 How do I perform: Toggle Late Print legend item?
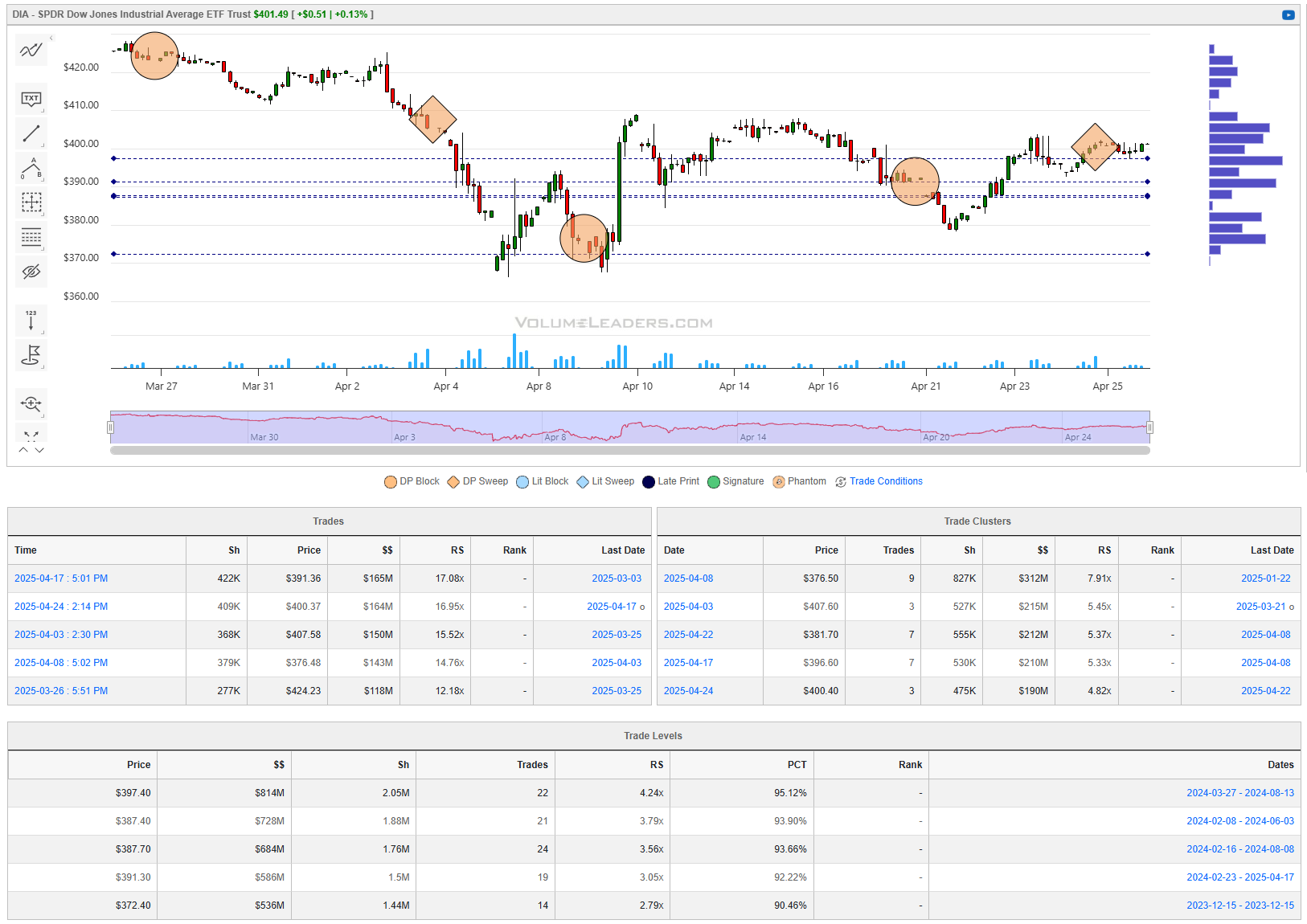point(670,481)
